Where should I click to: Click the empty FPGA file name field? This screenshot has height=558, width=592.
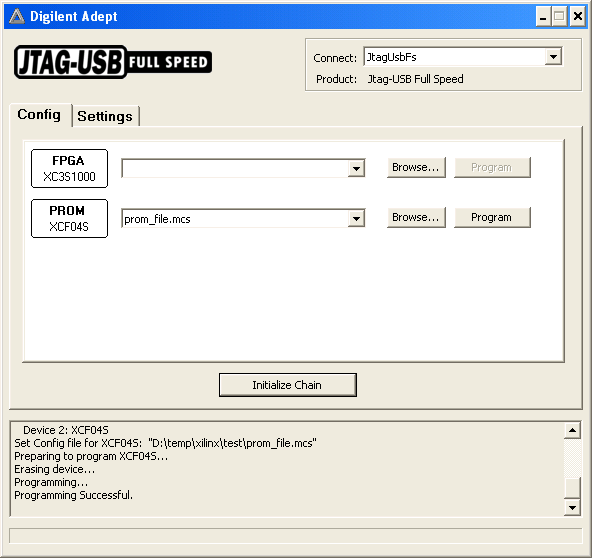pos(235,168)
